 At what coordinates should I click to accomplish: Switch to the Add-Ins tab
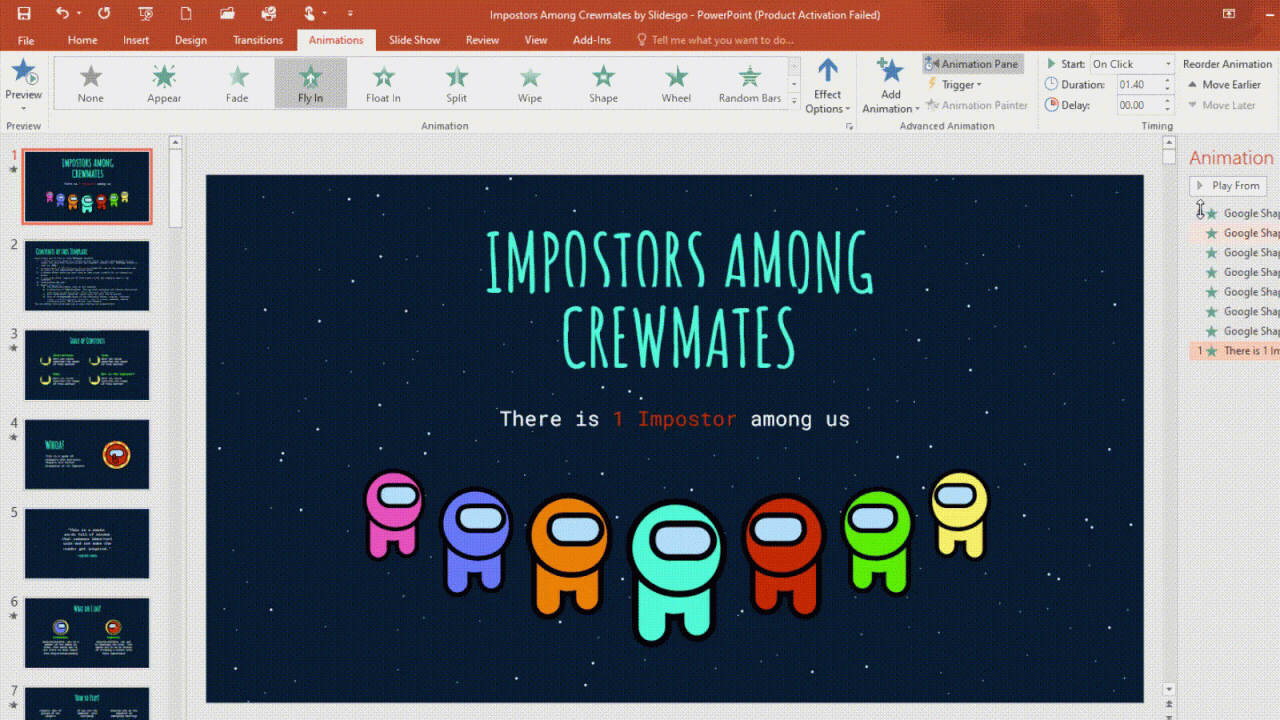coord(591,40)
